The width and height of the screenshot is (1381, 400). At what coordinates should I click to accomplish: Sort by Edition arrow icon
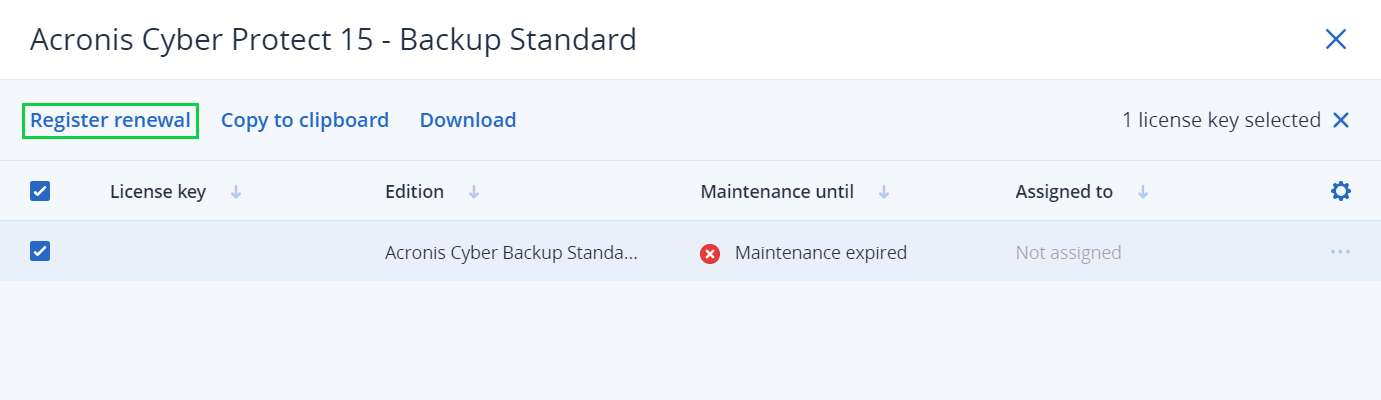pos(474,192)
